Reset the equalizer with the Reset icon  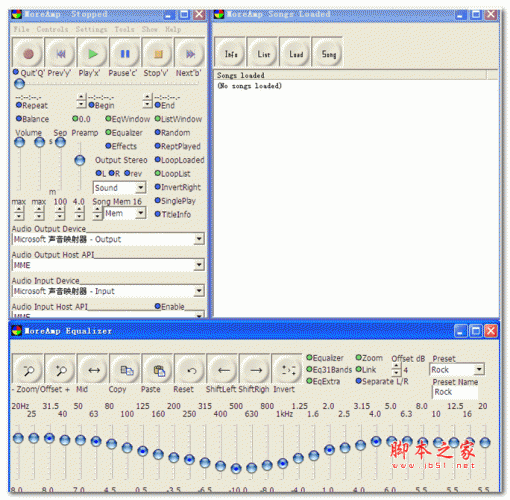point(190,369)
